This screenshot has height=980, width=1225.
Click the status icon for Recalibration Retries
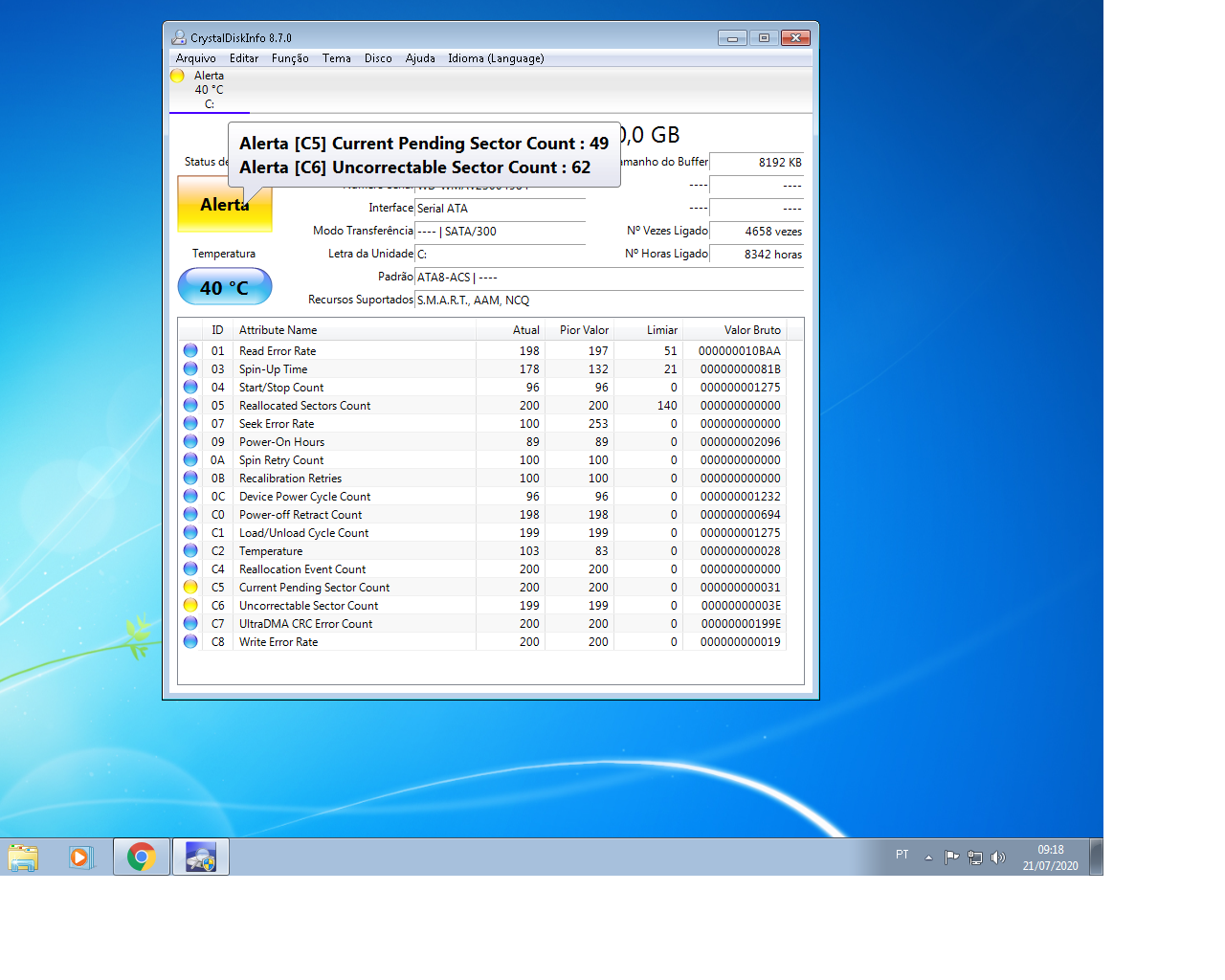190,478
